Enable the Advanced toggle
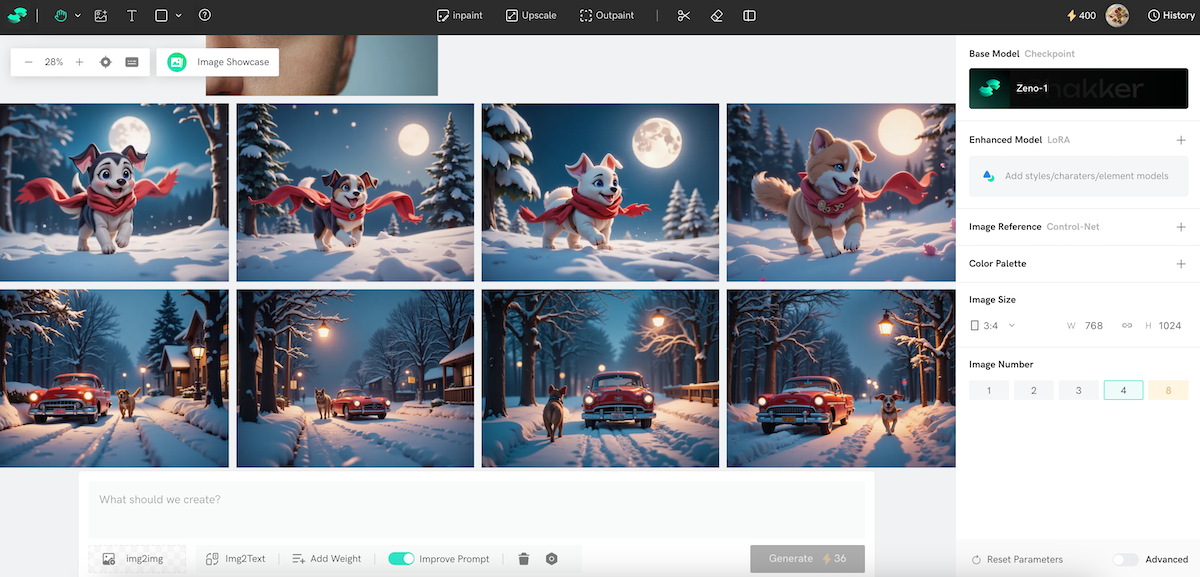The height and width of the screenshot is (577, 1200). [x=1125, y=560]
